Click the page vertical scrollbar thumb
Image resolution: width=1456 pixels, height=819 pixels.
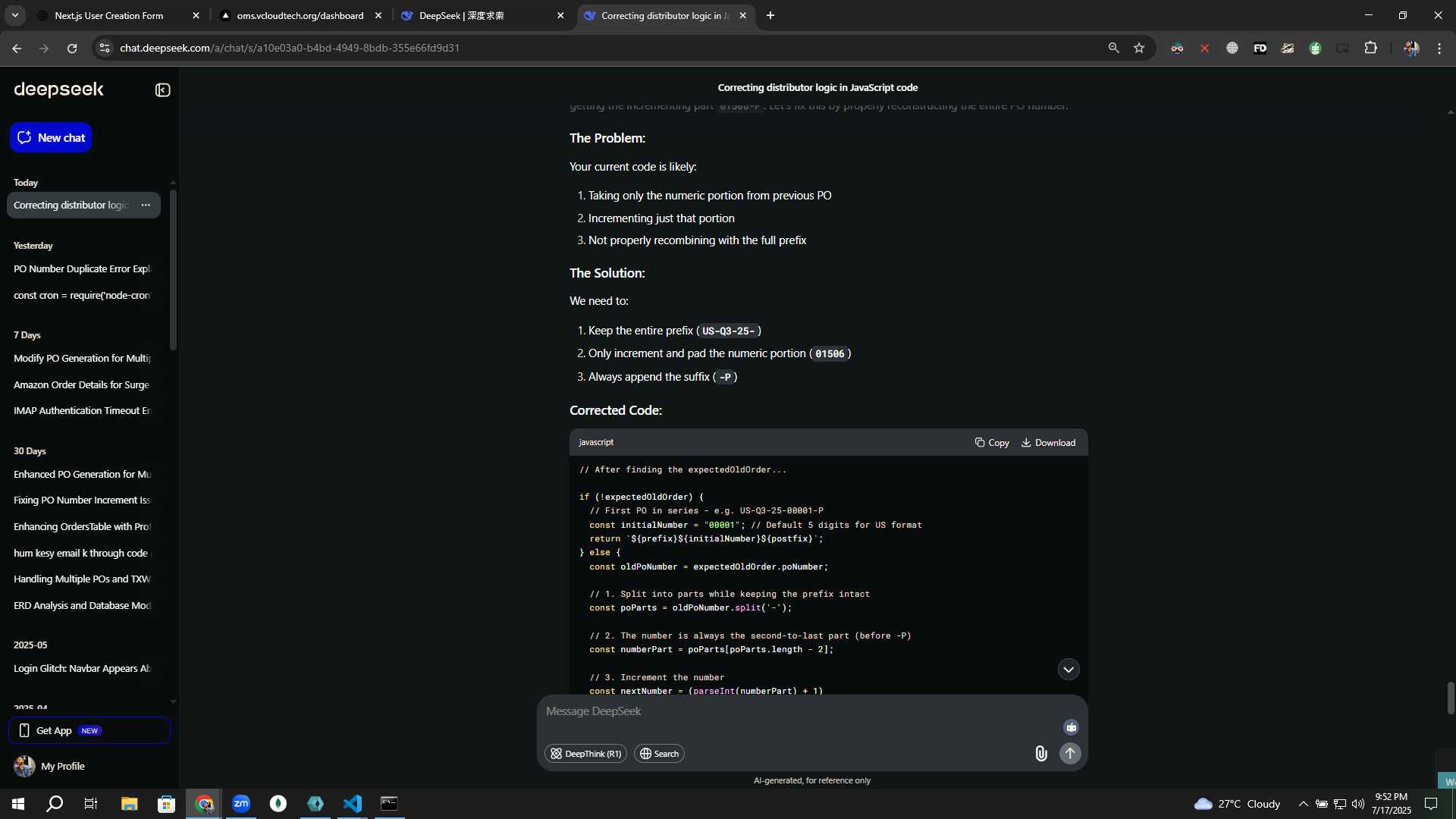(x=1450, y=698)
